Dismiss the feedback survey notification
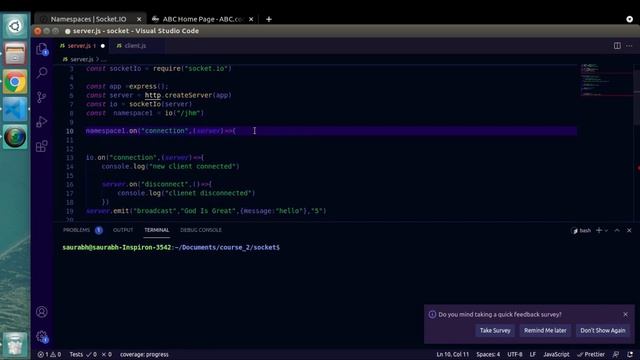 coord(625,314)
